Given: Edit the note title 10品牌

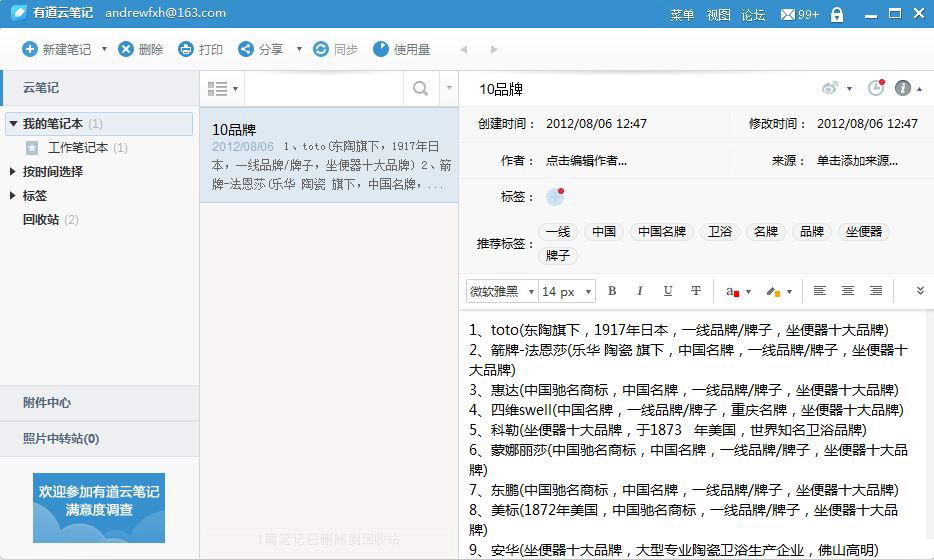Looking at the screenshot, I should (x=501, y=89).
